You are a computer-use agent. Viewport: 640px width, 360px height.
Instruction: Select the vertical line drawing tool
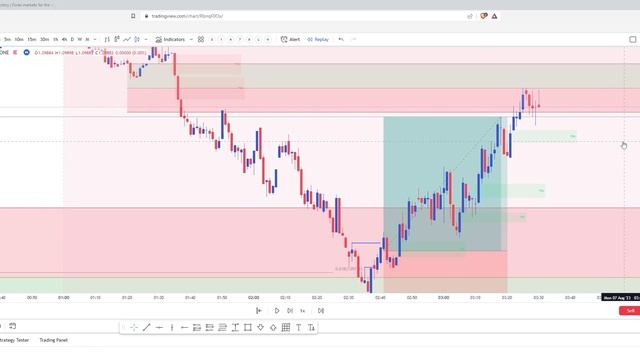pyautogui.click(x=172, y=327)
